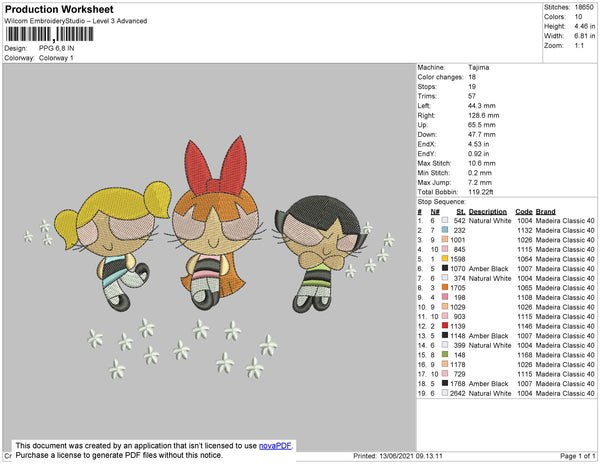
Task: Click the 'Stop Sequence:' heading
Action: [x=442, y=202]
